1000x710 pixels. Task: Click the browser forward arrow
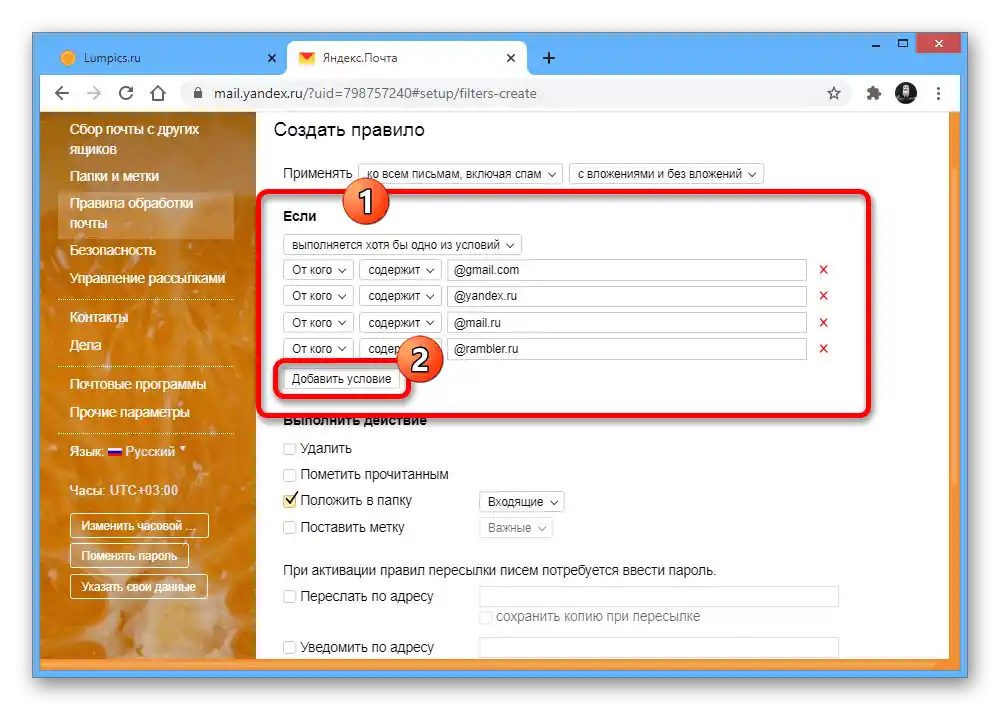pos(94,94)
